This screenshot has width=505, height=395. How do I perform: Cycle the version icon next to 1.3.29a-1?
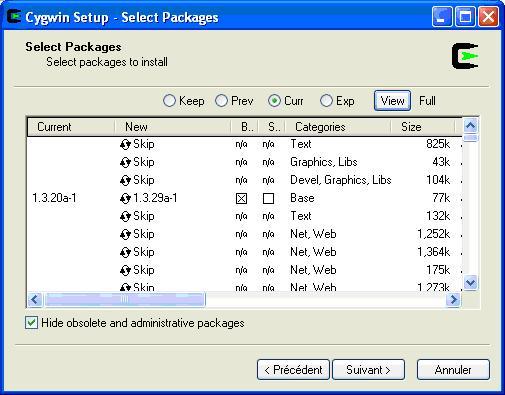[125, 199]
